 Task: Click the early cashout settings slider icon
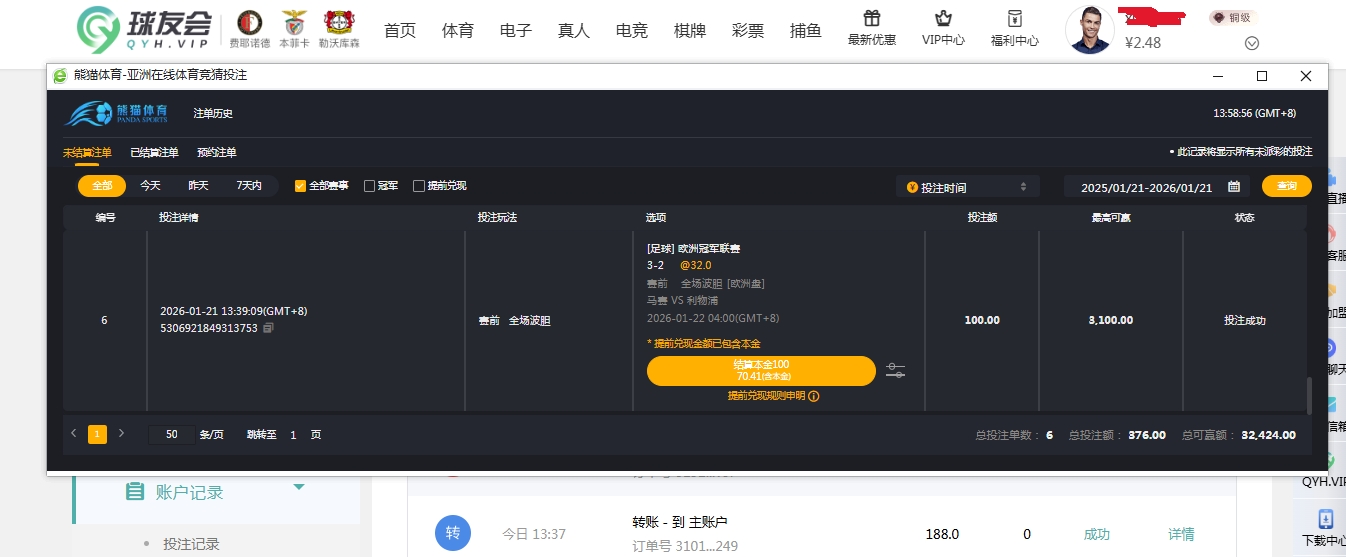click(x=895, y=371)
